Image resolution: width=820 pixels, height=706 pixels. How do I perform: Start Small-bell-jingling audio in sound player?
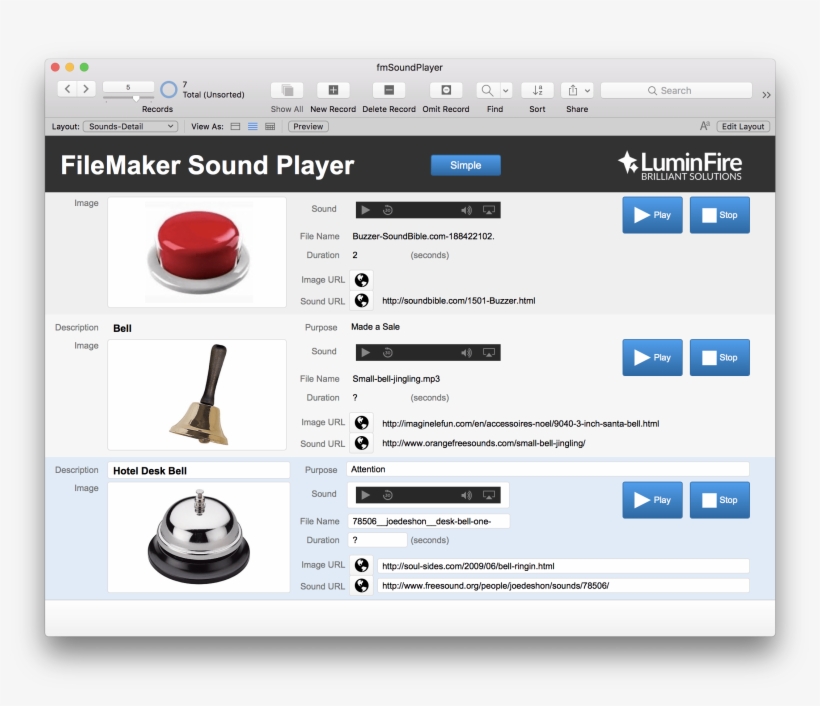click(366, 352)
